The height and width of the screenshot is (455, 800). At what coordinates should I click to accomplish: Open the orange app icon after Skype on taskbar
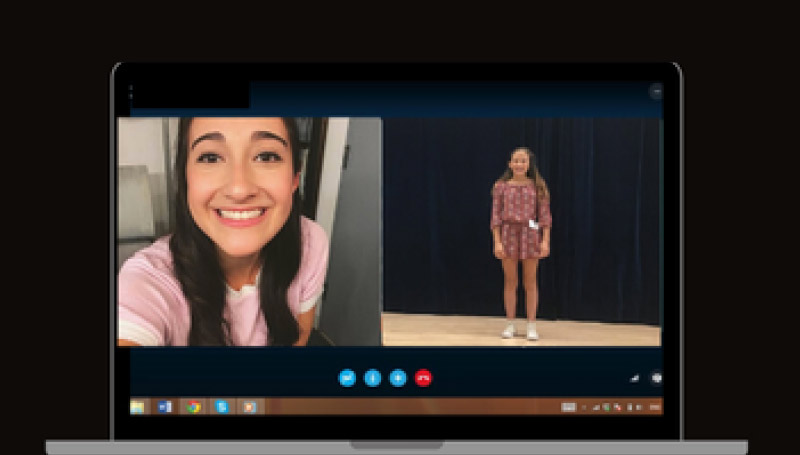point(251,407)
